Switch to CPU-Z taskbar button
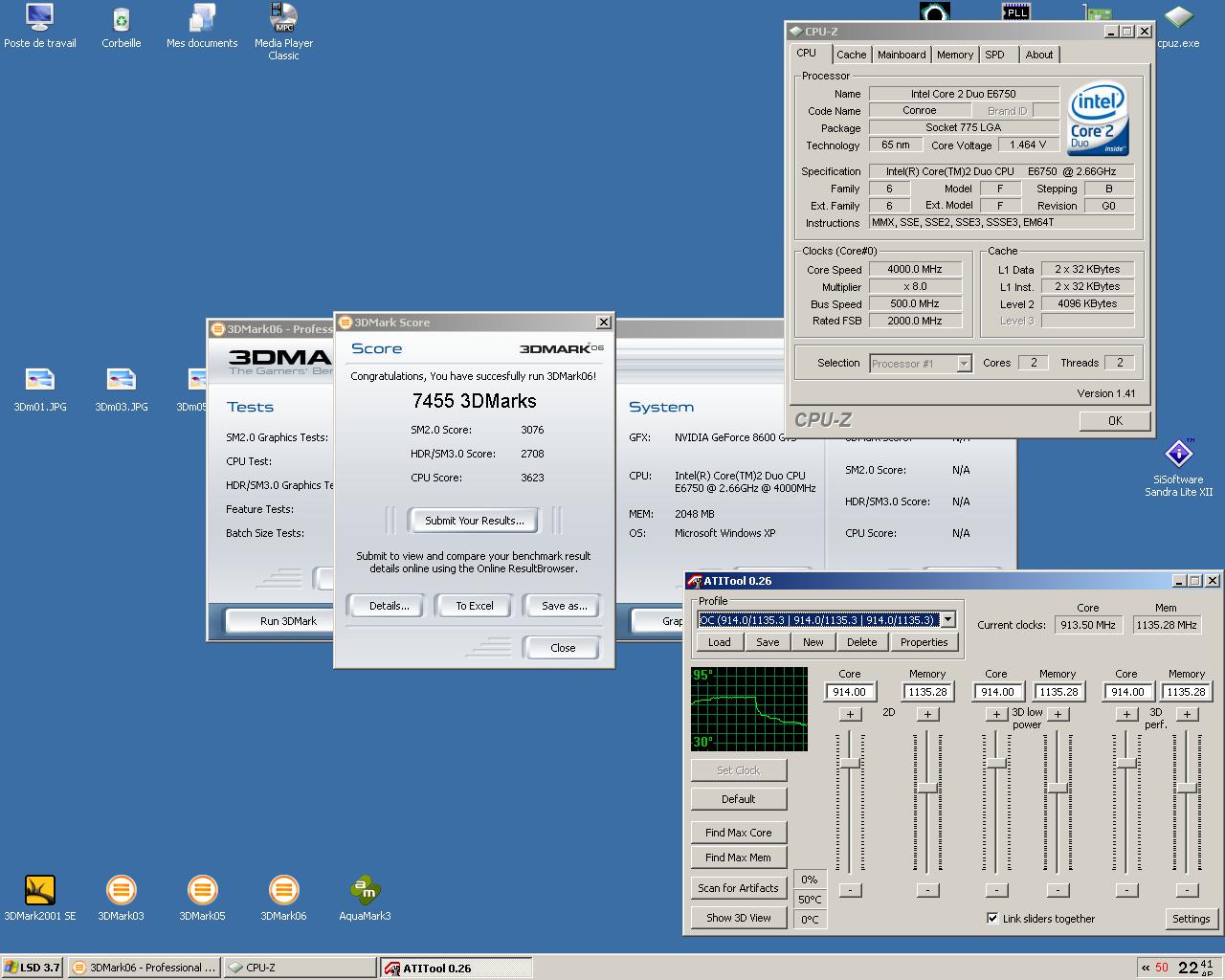This screenshot has width=1225, height=980. point(301,968)
